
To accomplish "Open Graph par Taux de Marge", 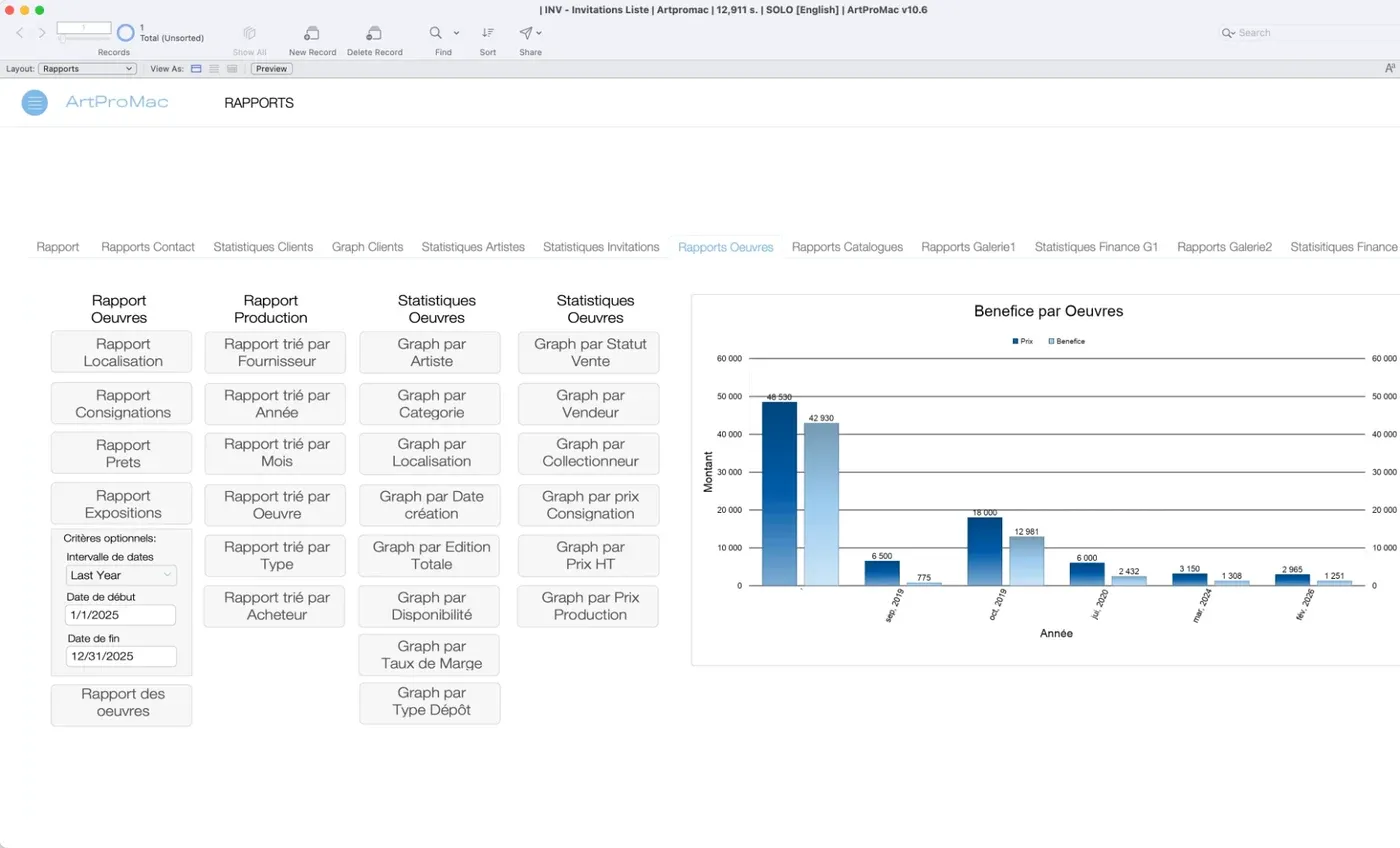I will tap(430, 654).
